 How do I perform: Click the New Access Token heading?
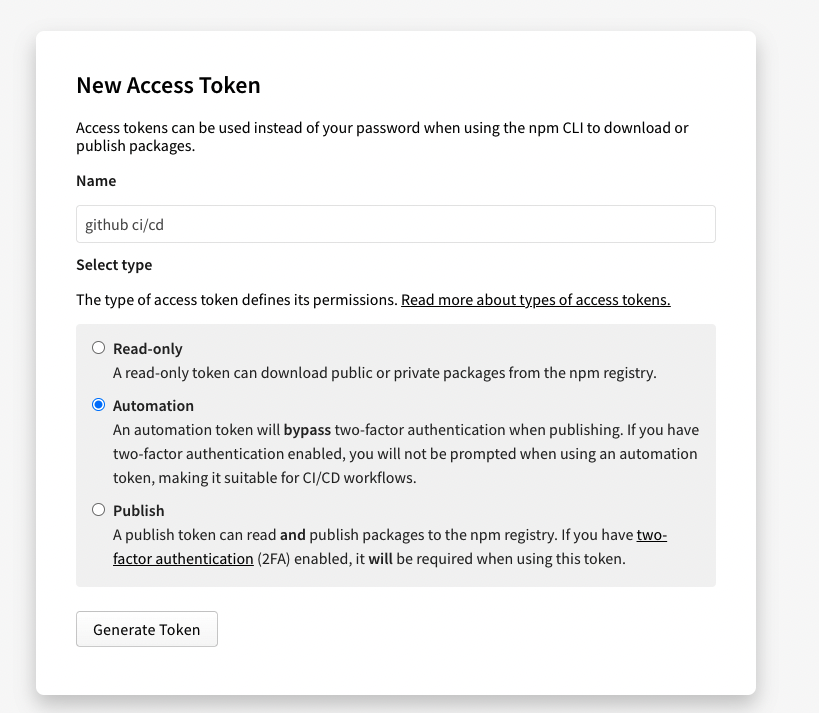pyautogui.click(x=168, y=86)
